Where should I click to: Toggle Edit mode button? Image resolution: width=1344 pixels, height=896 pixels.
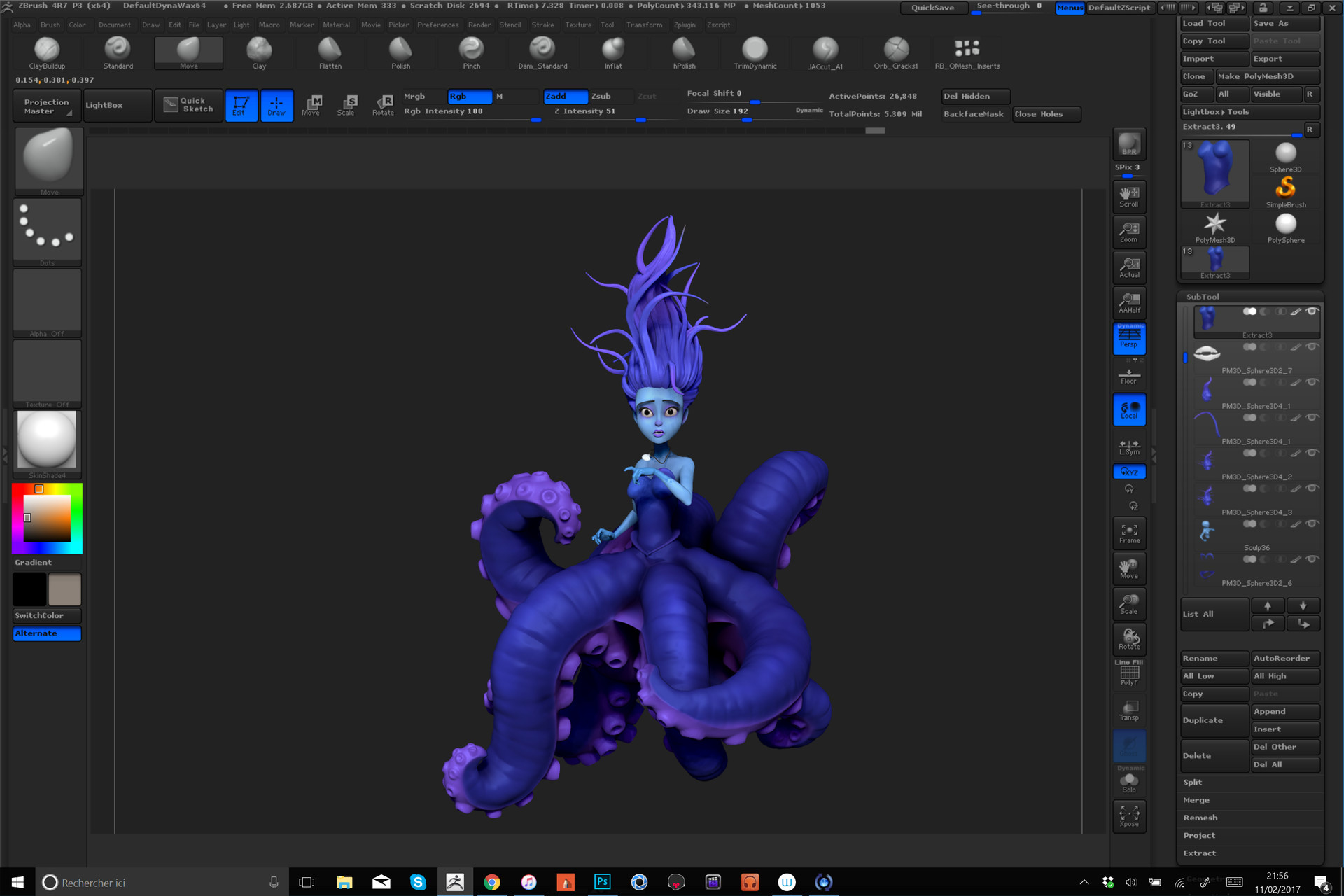(x=241, y=105)
